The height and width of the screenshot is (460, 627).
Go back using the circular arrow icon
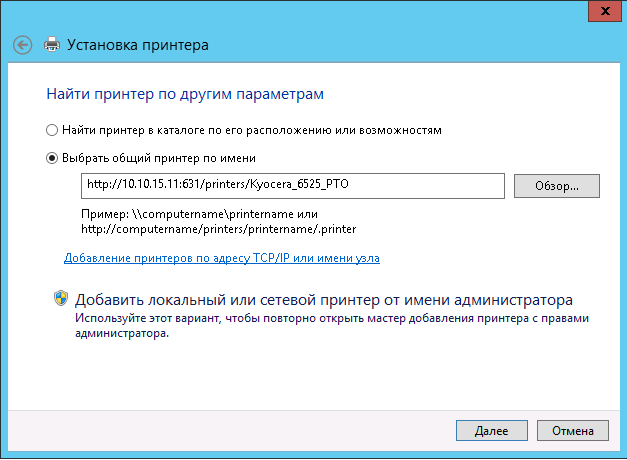coord(22,45)
